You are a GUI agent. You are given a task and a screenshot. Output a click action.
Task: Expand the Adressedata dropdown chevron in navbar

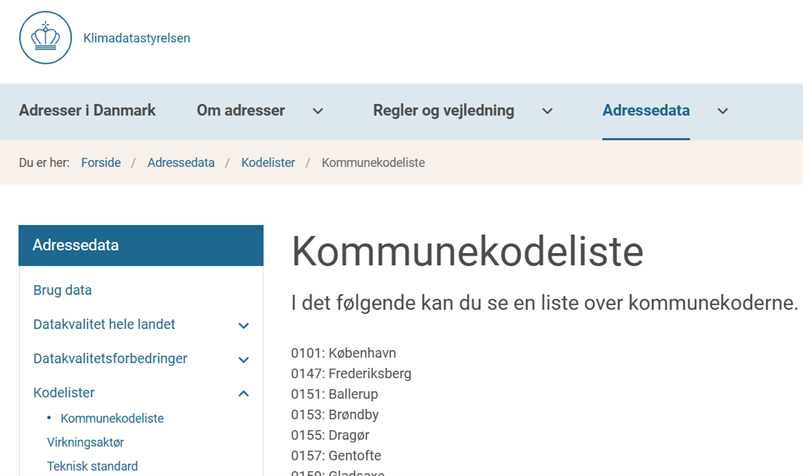pyautogui.click(x=722, y=111)
